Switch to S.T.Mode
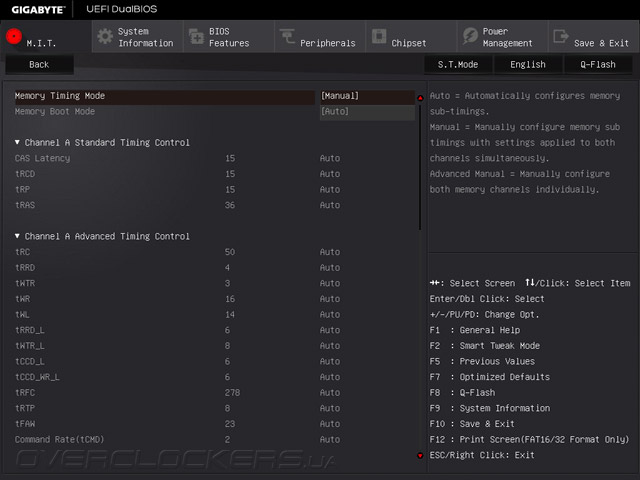640x480 pixels. [457, 64]
